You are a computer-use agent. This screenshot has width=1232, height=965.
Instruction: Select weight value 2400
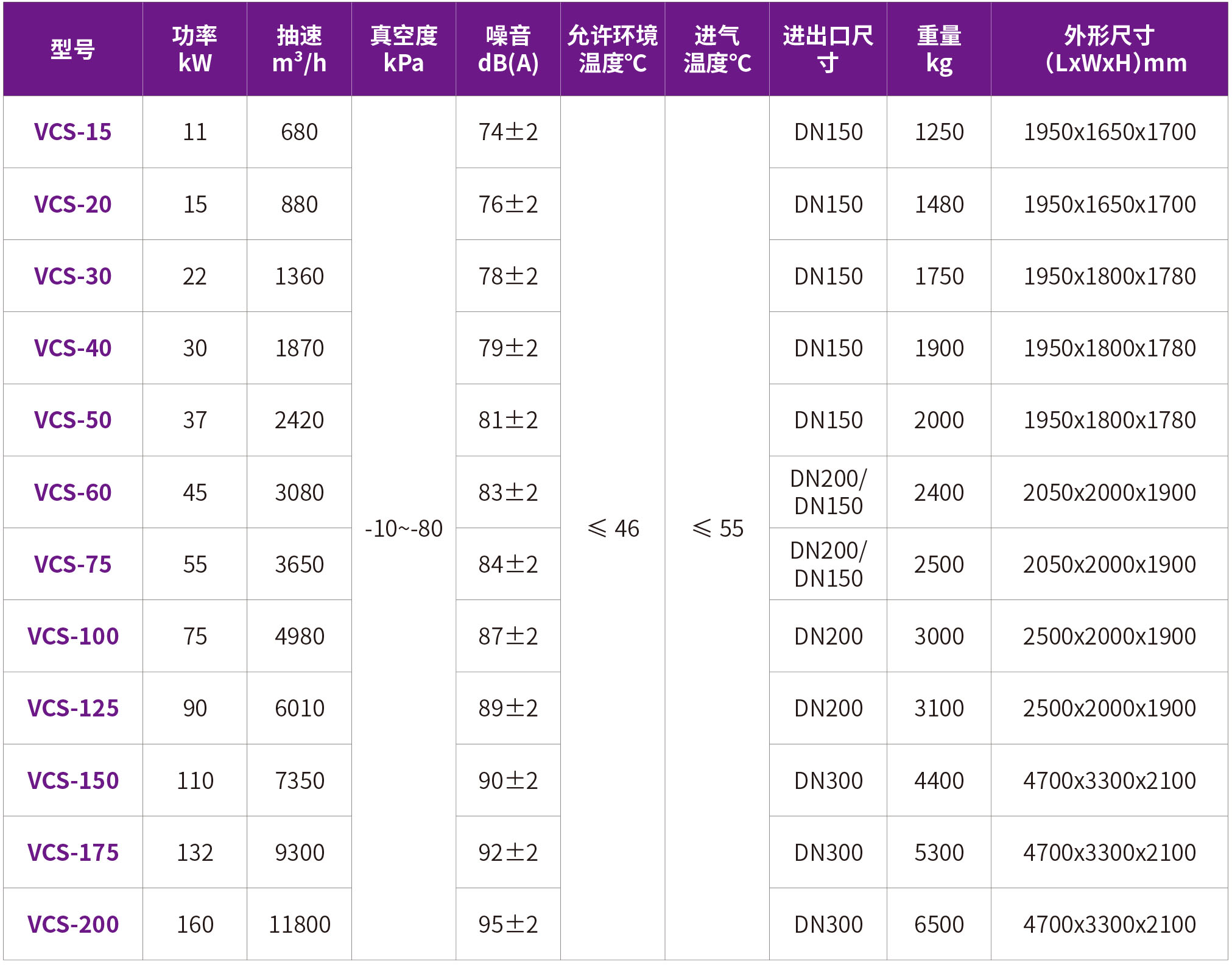(x=939, y=493)
